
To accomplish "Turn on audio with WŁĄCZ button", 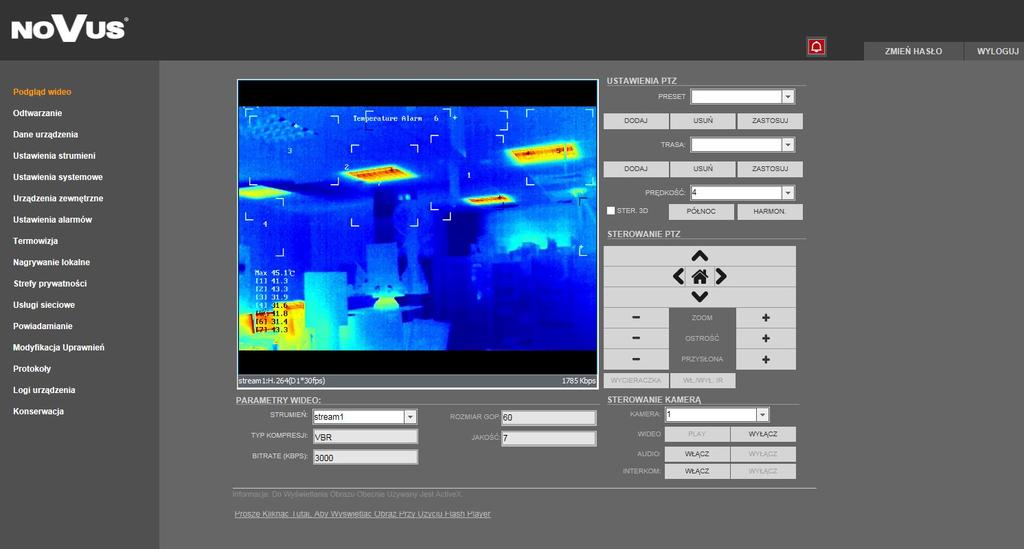I will (697, 454).
